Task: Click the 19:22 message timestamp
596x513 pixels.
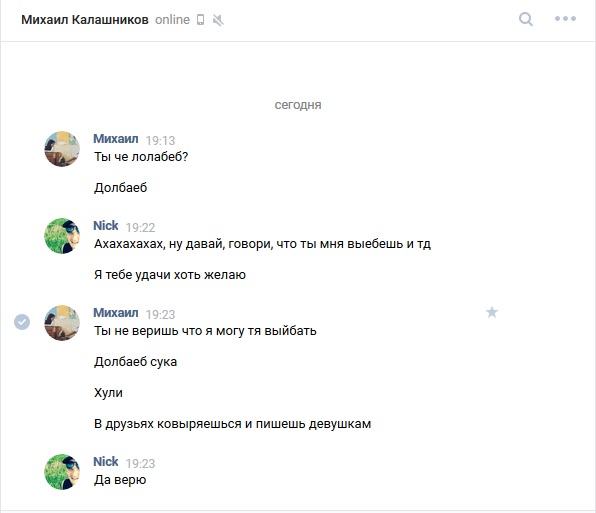Action: [140, 228]
